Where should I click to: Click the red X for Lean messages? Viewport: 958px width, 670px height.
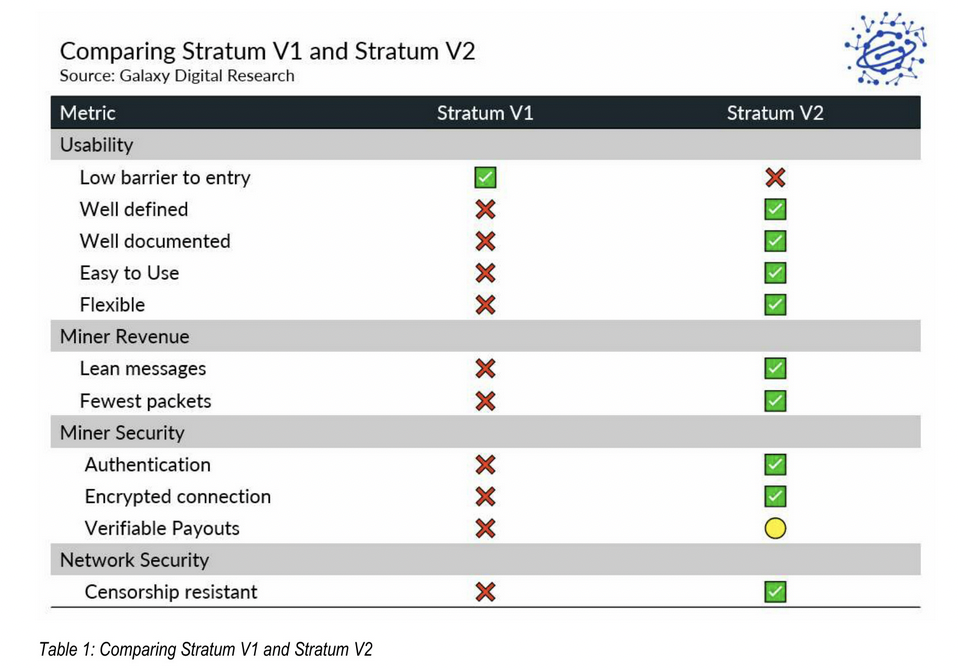[485, 369]
